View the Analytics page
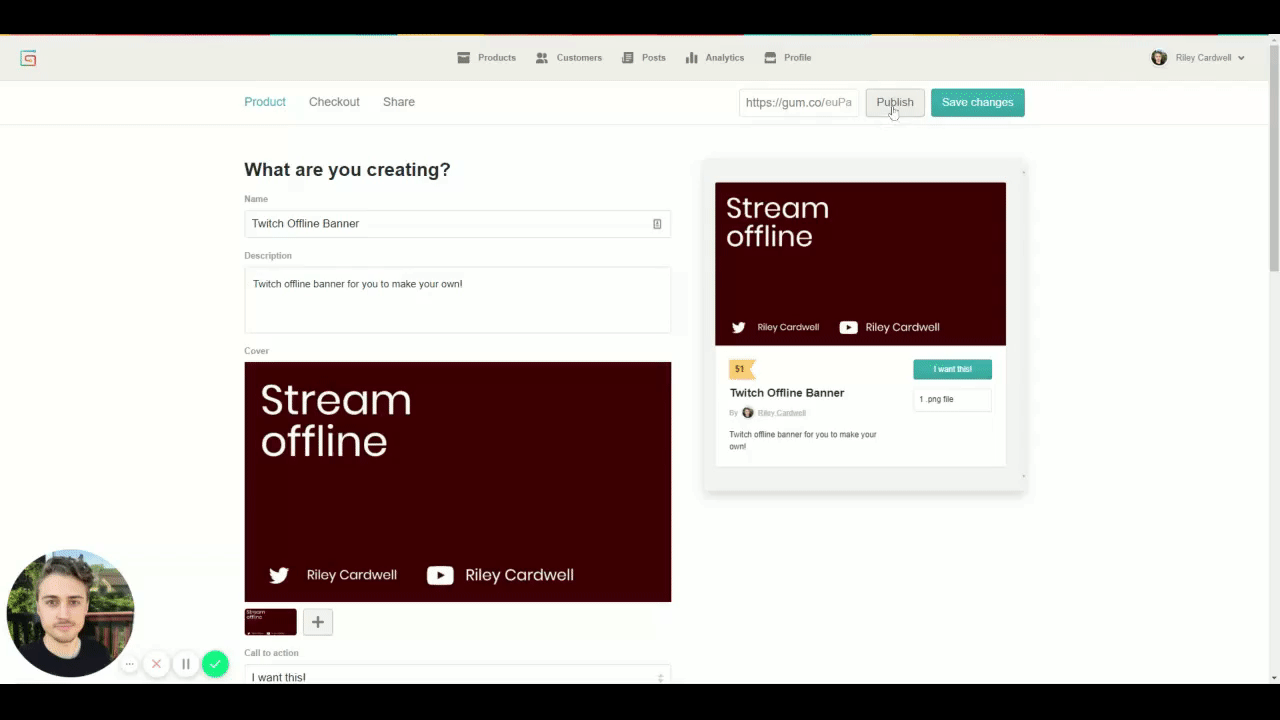1280x720 pixels. (x=715, y=58)
